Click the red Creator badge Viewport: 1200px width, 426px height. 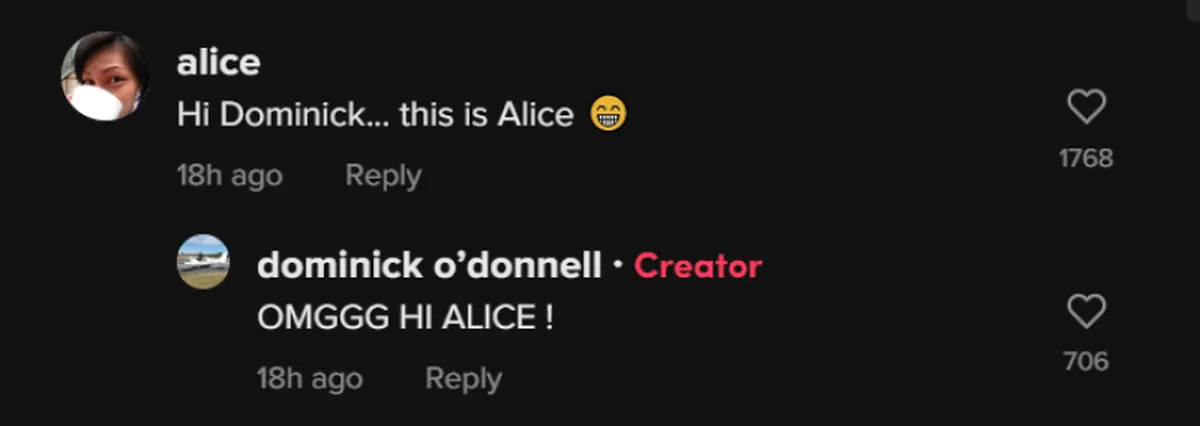click(698, 266)
